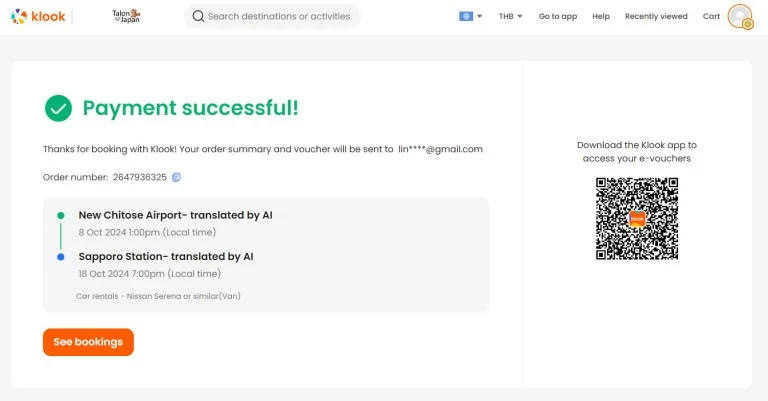Viewport: 768px width, 401px height.
Task: Select the green pickup location dot
Action: tap(61, 215)
